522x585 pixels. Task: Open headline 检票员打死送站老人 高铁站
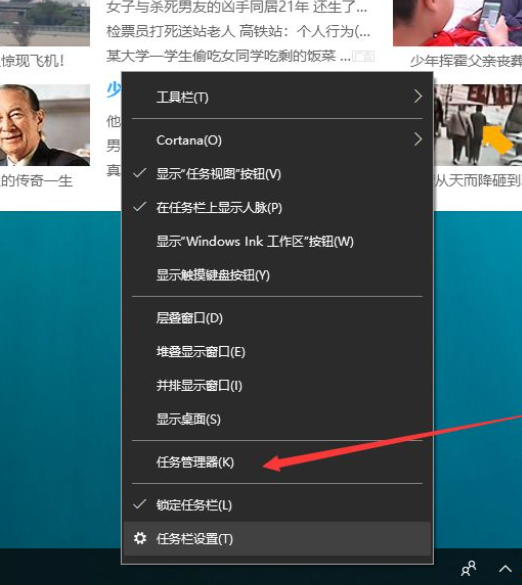click(238, 32)
